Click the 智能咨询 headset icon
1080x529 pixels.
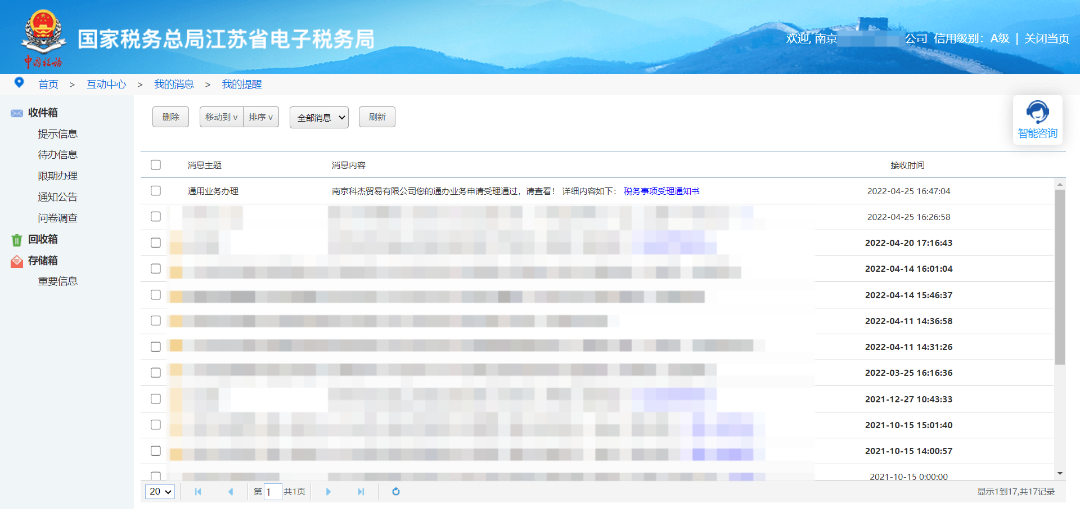[x=1037, y=113]
